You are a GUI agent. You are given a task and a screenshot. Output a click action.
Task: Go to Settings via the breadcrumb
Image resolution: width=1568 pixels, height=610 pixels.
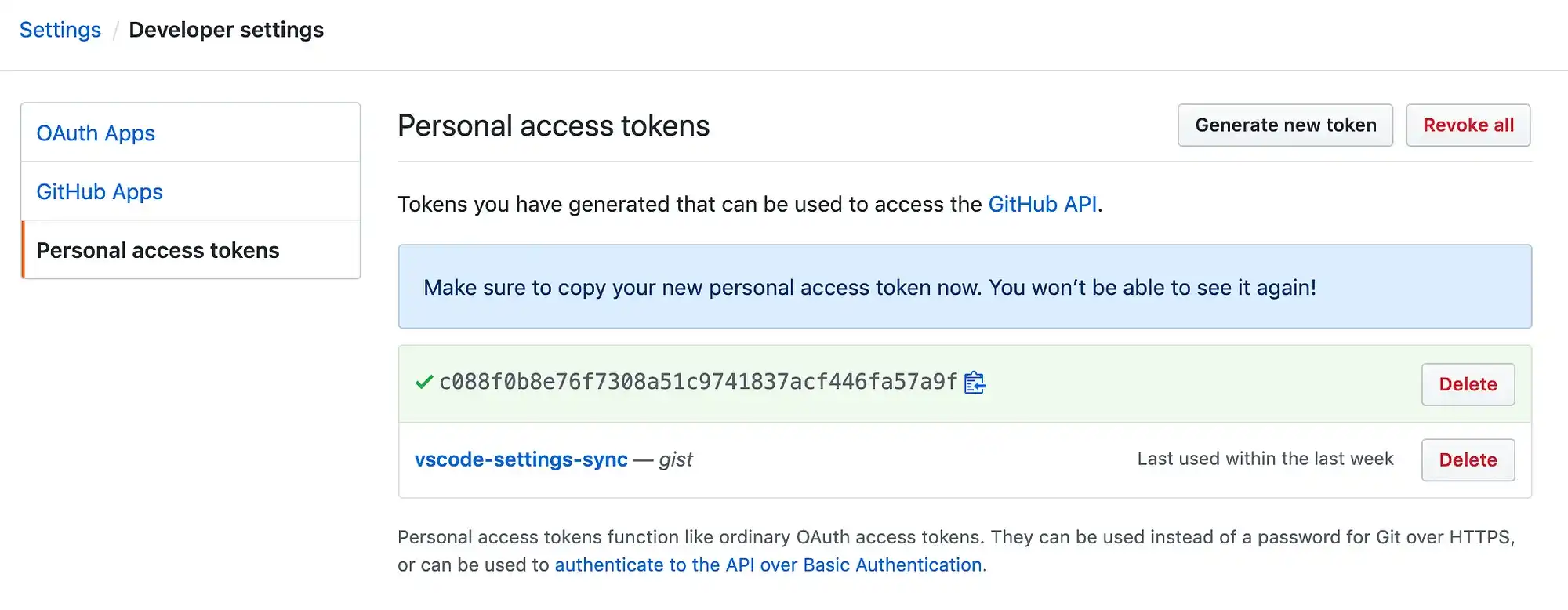pyautogui.click(x=60, y=30)
